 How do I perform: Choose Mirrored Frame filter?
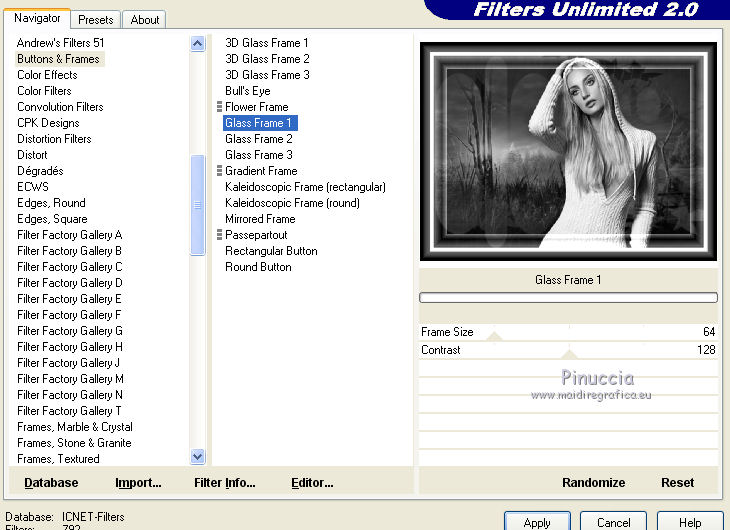coord(260,219)
